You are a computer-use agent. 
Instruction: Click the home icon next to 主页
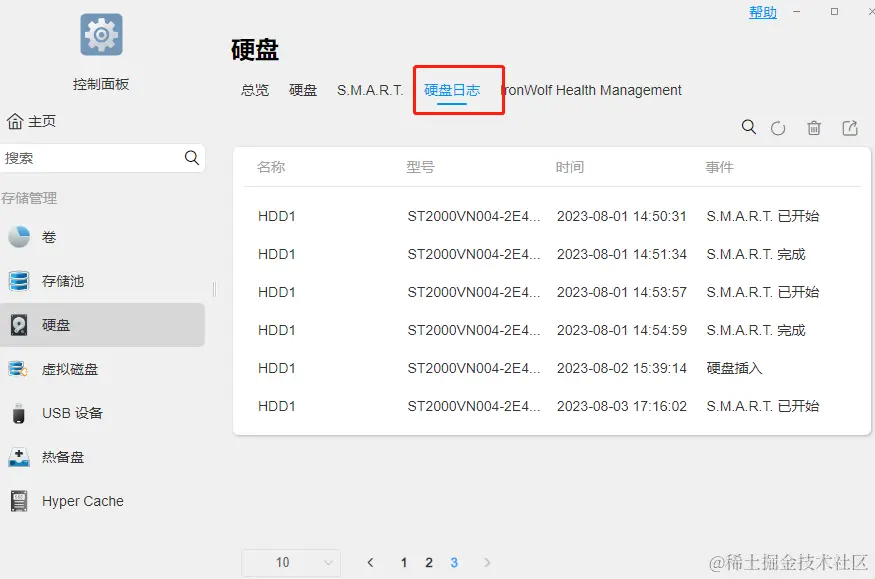(x=15, y=121)
